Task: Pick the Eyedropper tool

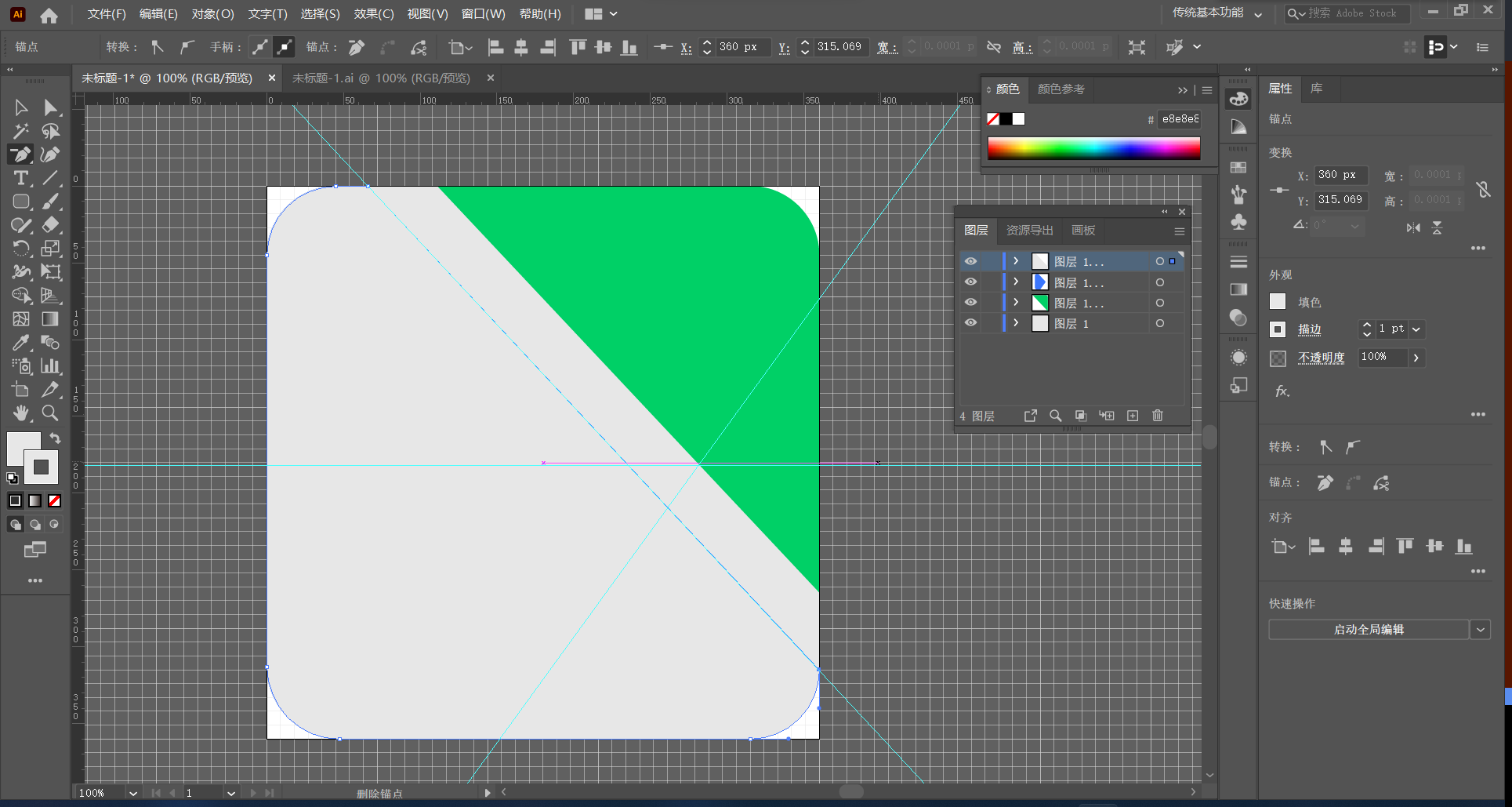Action: click(x=21, y=343)
